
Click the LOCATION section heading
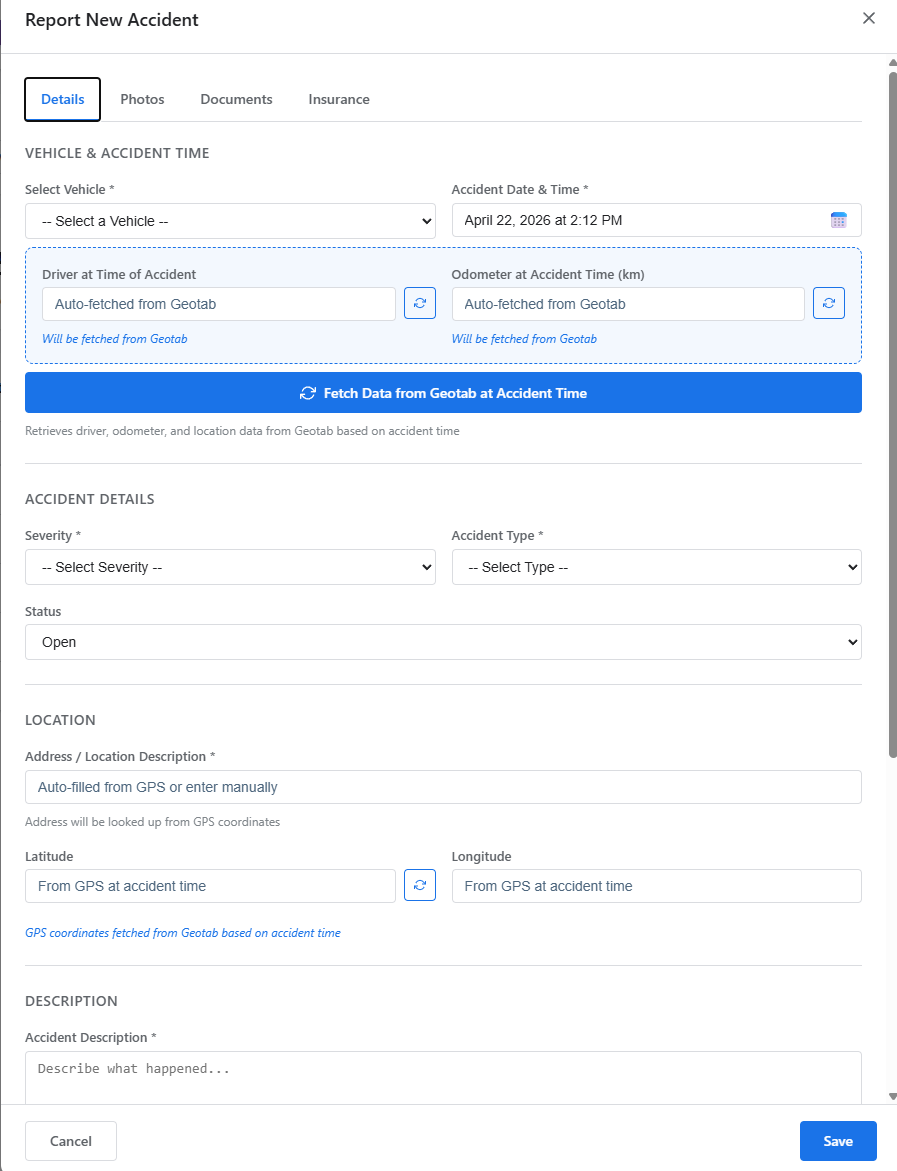click(x=60, y=720)
